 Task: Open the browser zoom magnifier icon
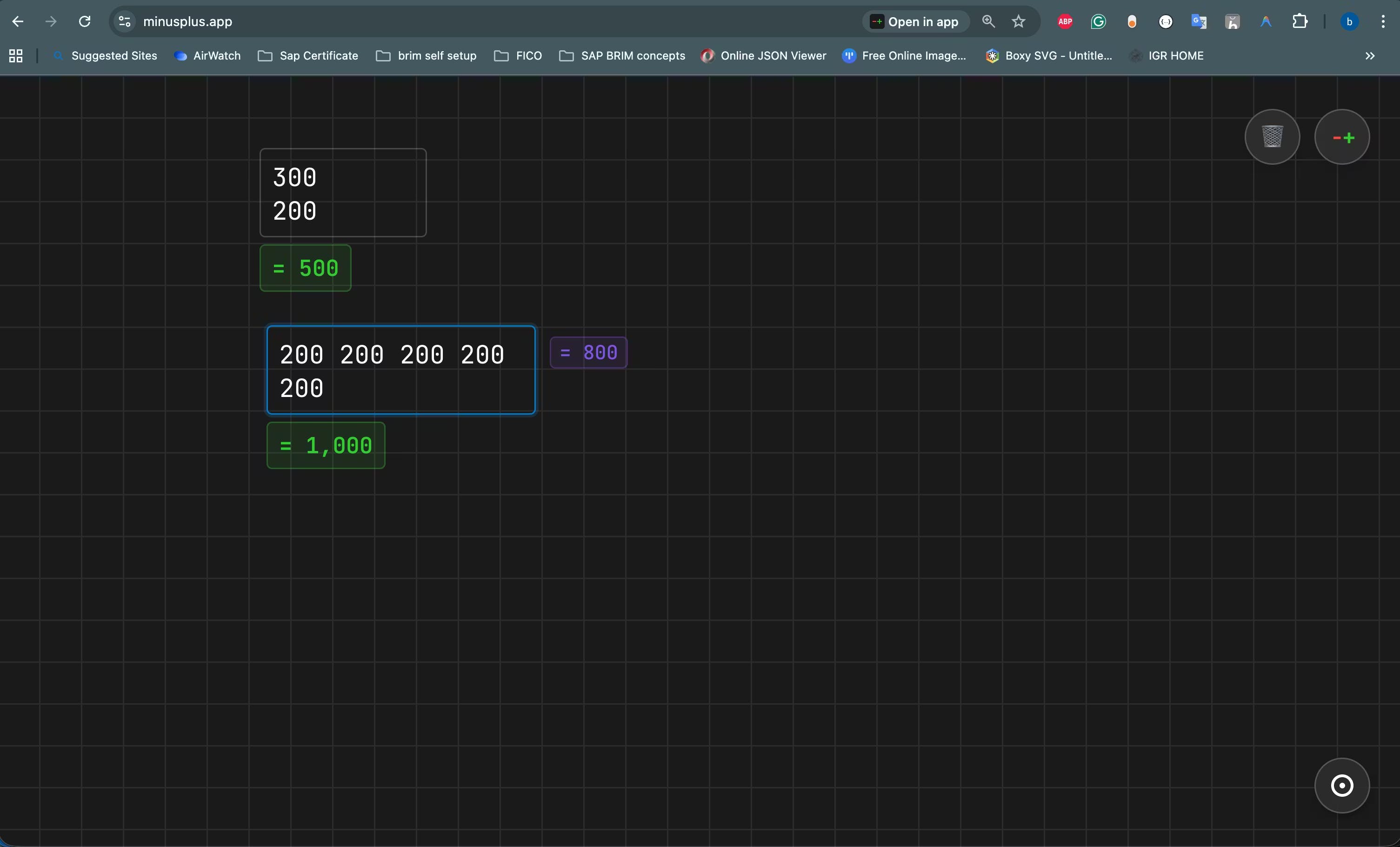pos(988,21)
